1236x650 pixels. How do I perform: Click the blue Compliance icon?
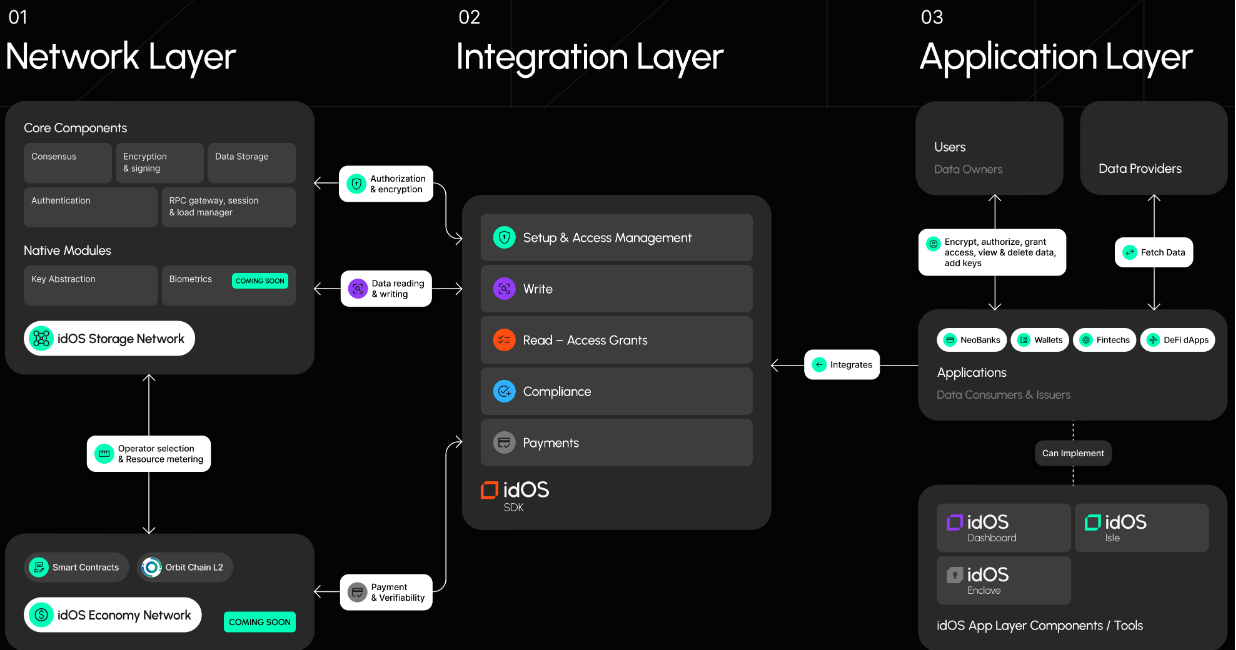[504, 391]
